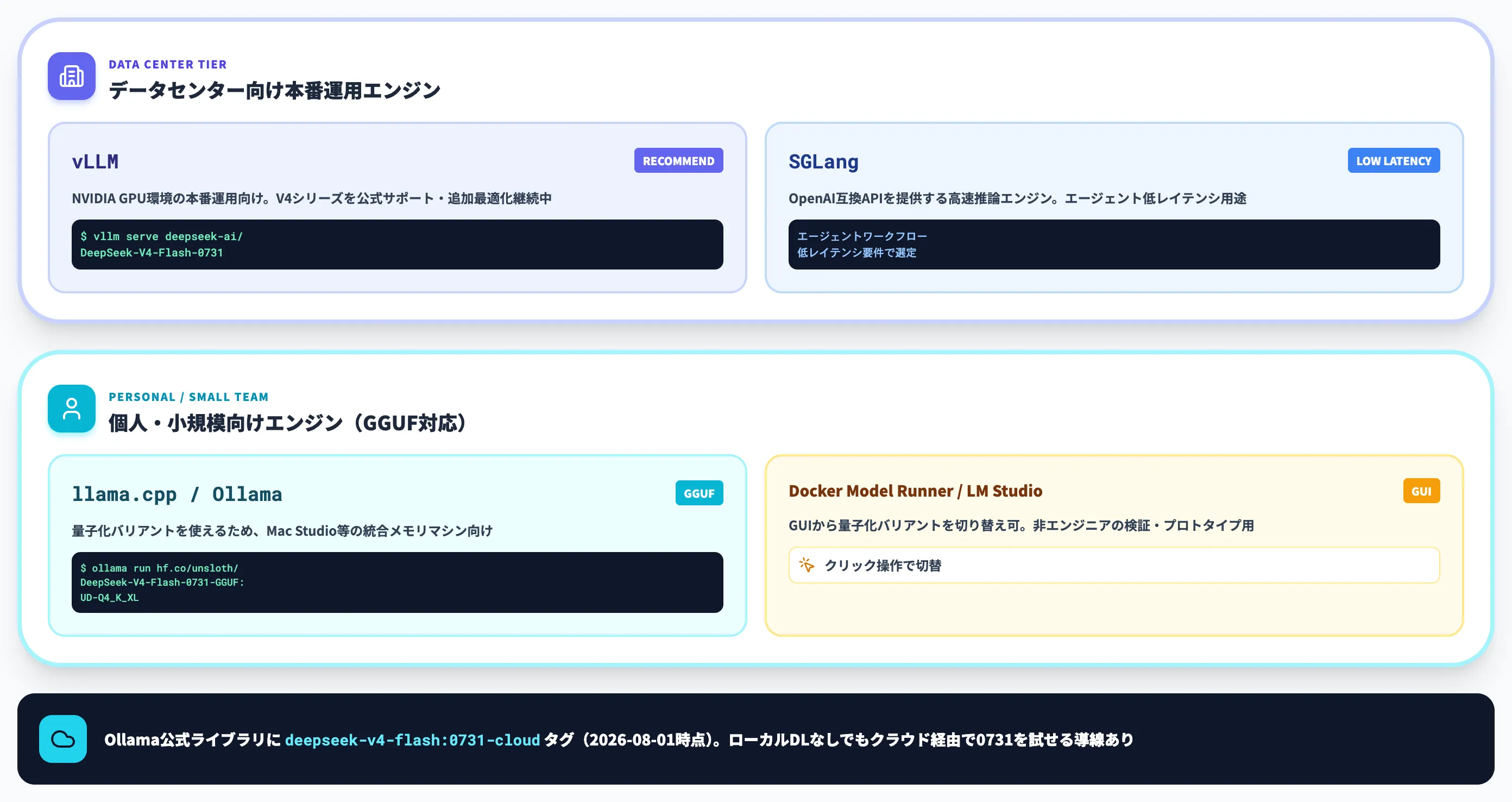Viewport: 1512px width, 802px height.
Task: Click the vLLM card title
Action: click(95, 161)
